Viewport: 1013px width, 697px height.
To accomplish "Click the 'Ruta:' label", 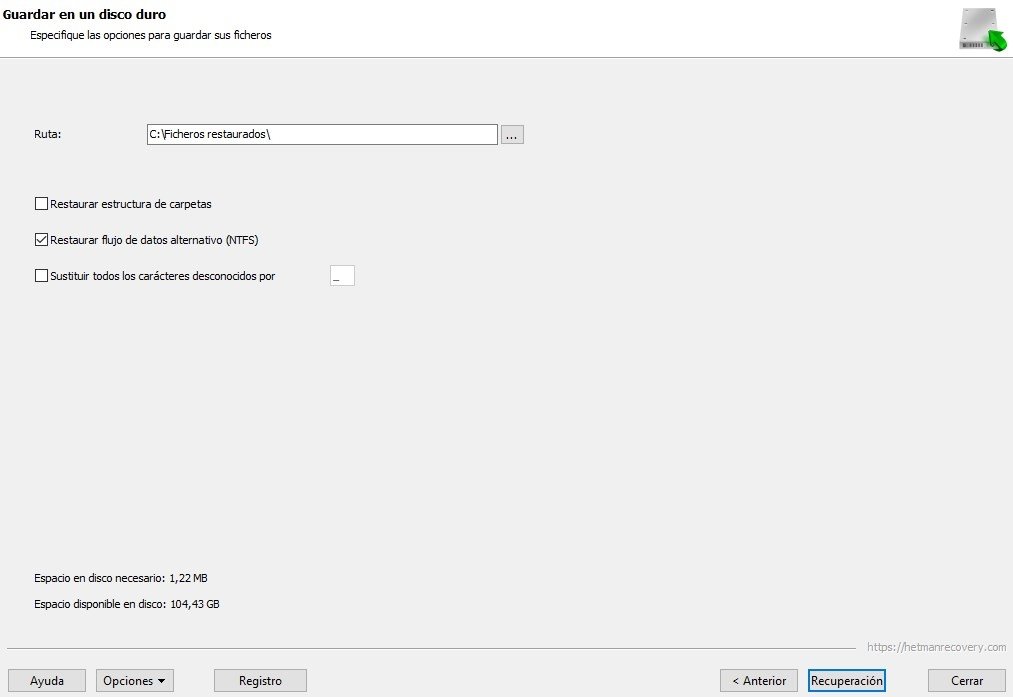I will (x=48, y=134).
